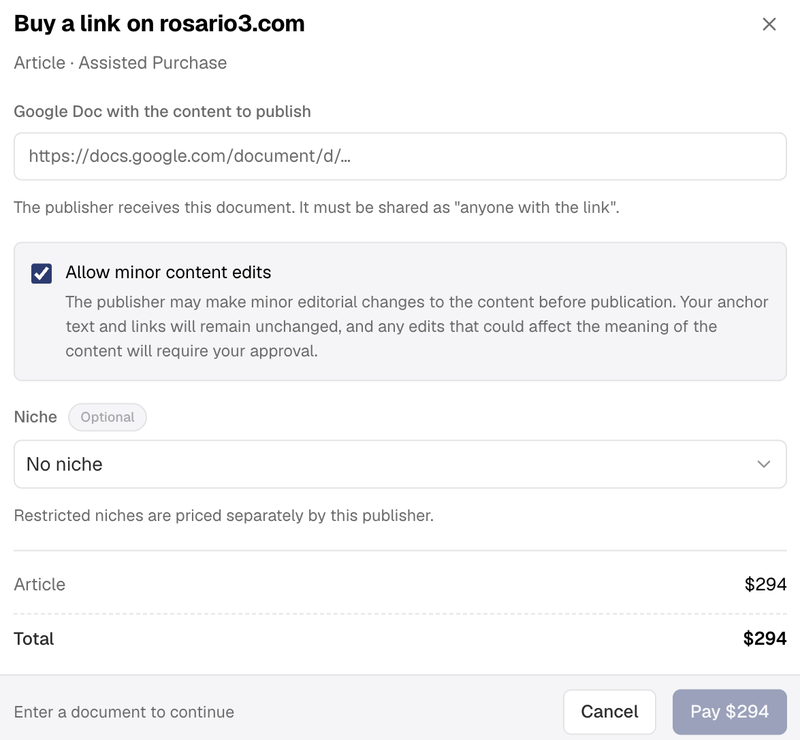Click the Cancel button

click(609, 711)
